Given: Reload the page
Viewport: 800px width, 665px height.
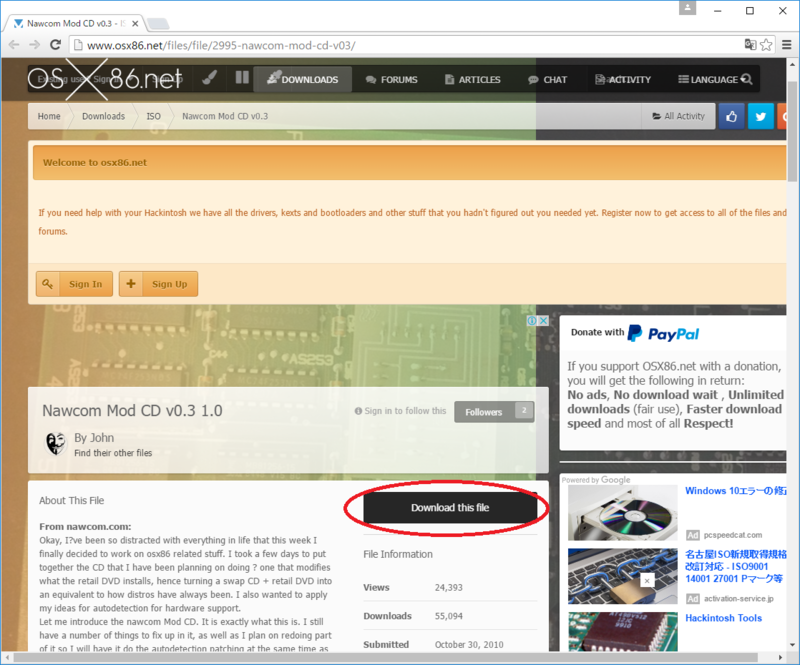Looking at the screenshot, I should [55, 45].
